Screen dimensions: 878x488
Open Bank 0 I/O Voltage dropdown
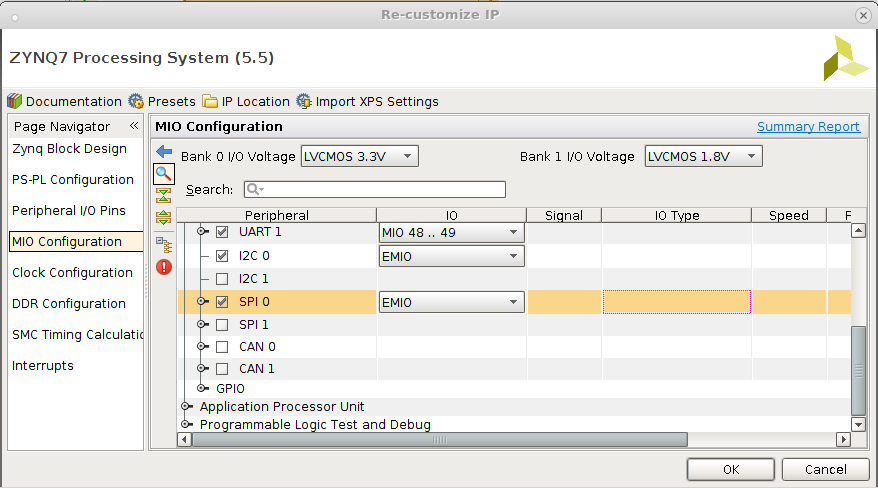click(359, 156)
